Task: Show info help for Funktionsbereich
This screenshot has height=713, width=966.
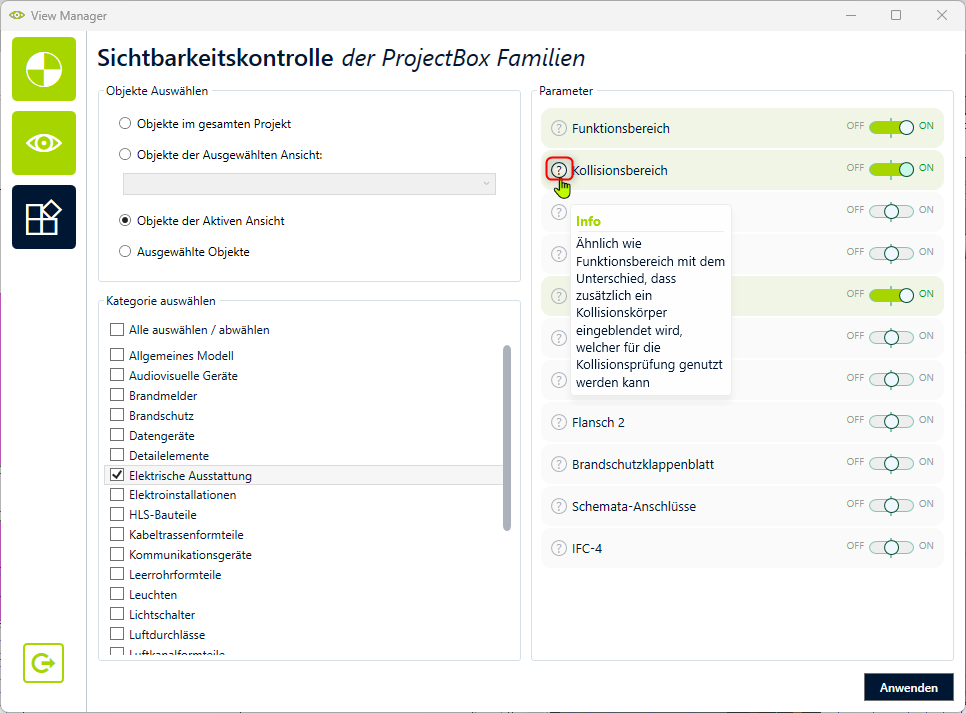Action: click(559, 128)
